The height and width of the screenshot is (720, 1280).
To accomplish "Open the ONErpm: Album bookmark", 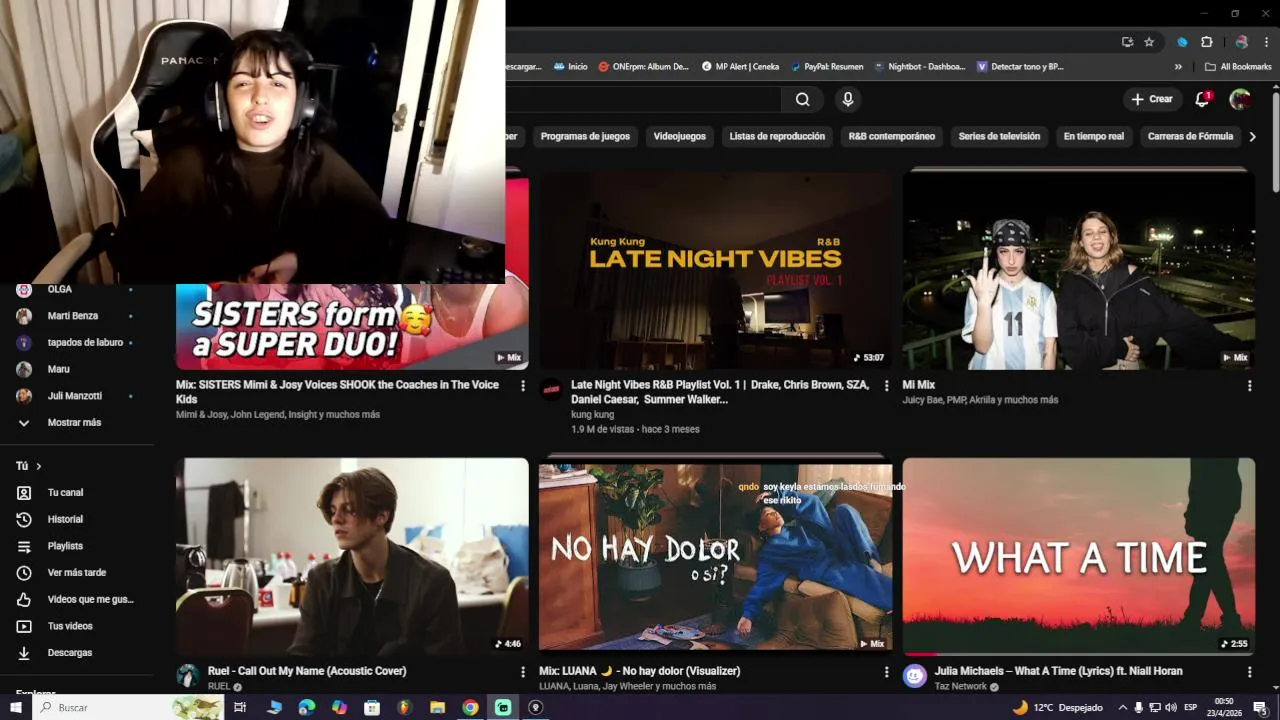I will click(x=644, y=67).
